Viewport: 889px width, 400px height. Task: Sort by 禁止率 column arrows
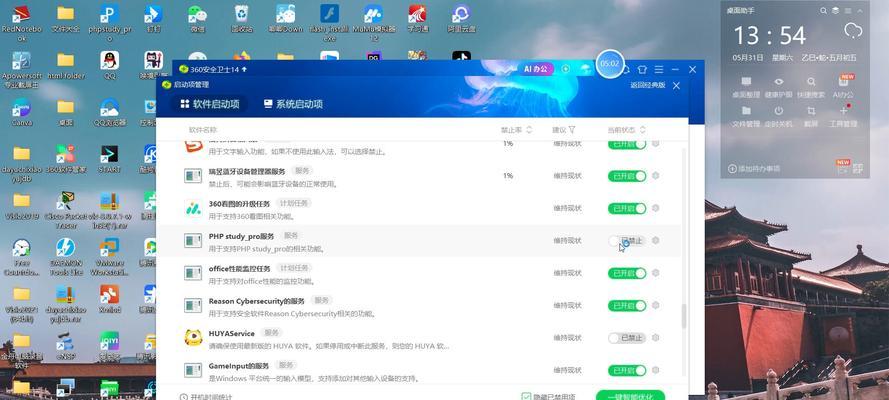click(x=529, y=130)
